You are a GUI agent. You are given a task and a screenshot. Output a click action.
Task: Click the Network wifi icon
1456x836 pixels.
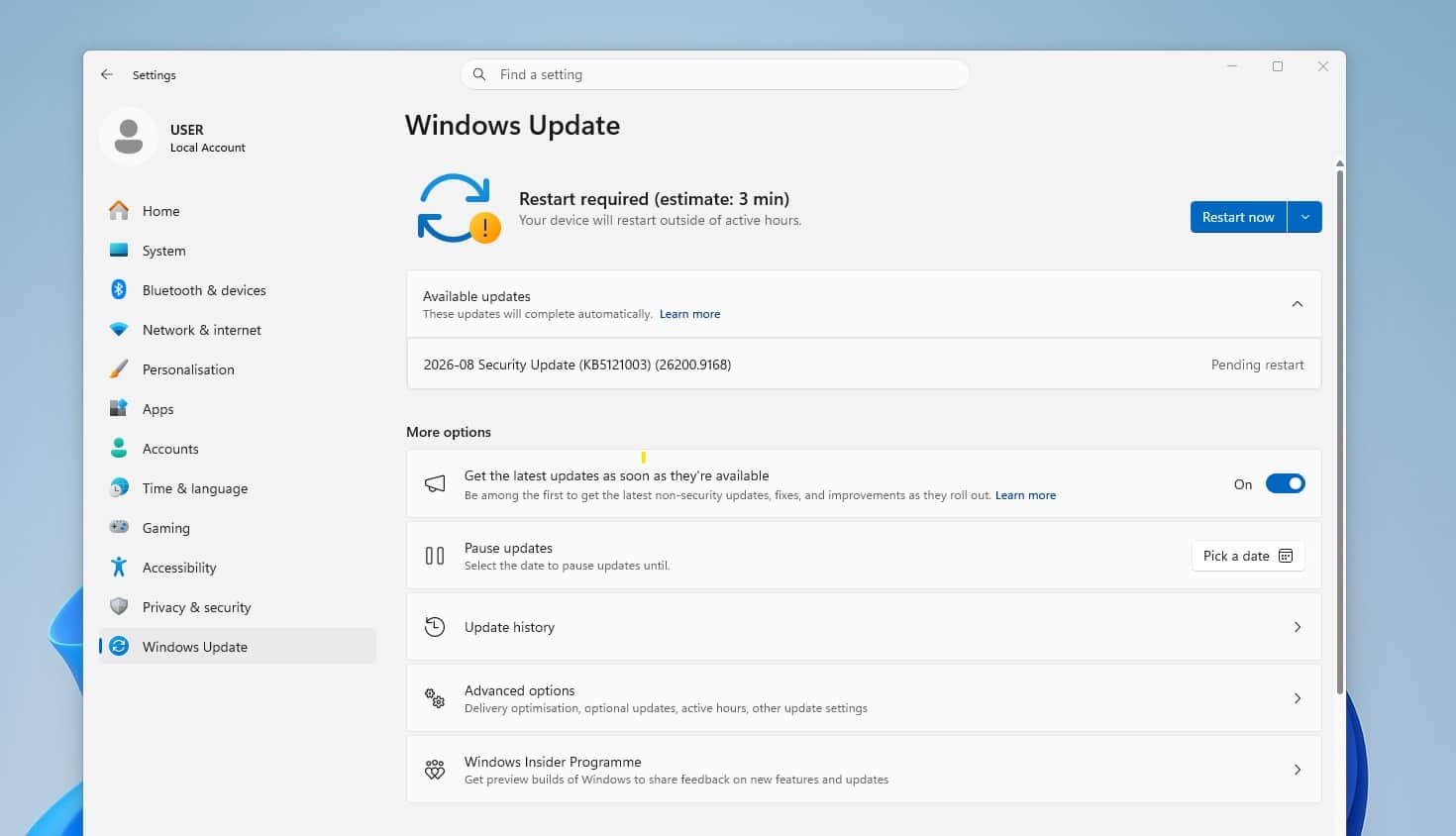tap(119, 330)
